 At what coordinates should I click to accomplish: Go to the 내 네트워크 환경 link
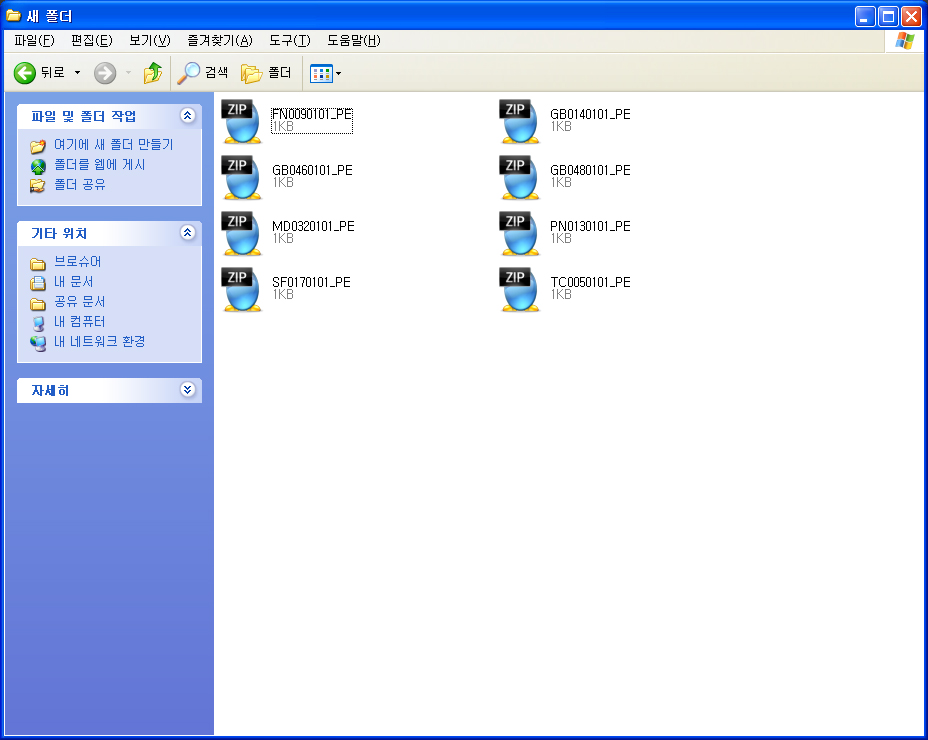99,342
